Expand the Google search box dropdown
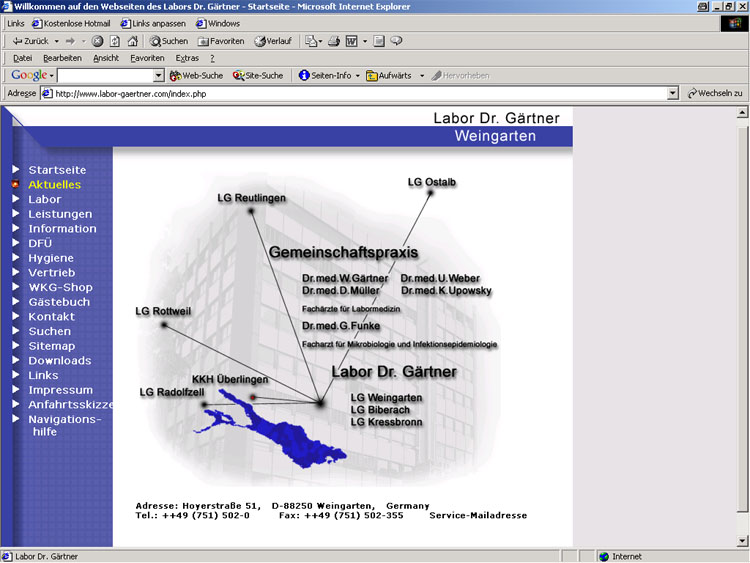This screenshot has width=750, height=563. (x=158, y=75)
